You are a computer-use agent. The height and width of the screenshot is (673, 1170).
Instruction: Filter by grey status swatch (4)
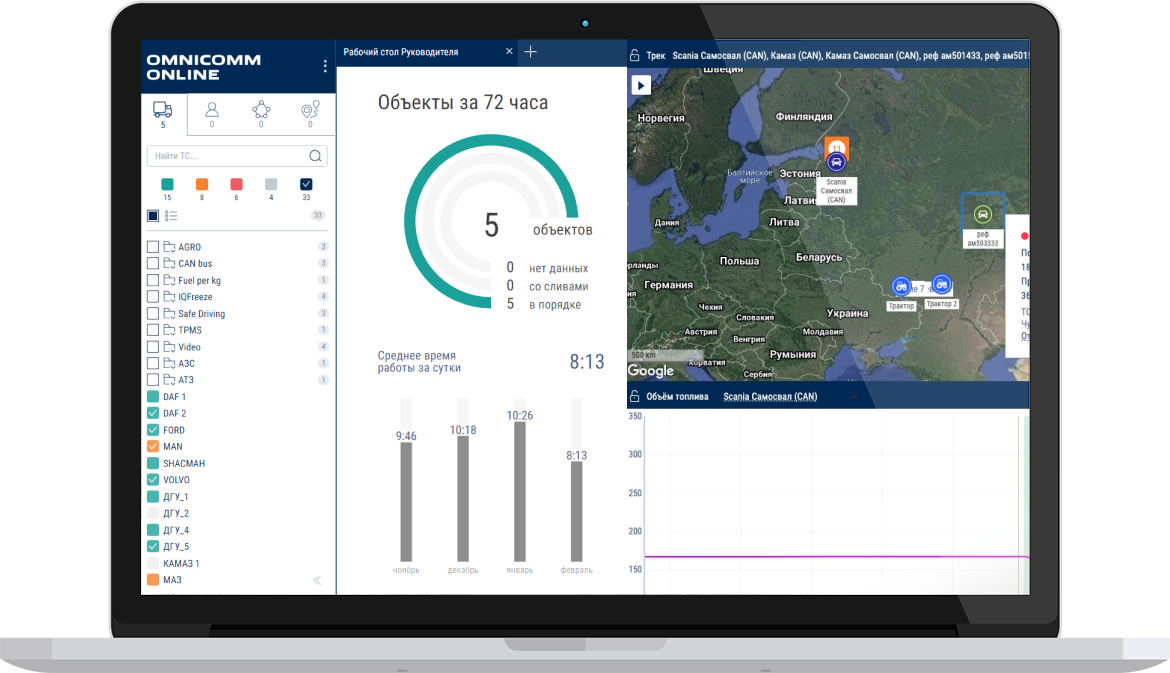(x=271, y=184)
